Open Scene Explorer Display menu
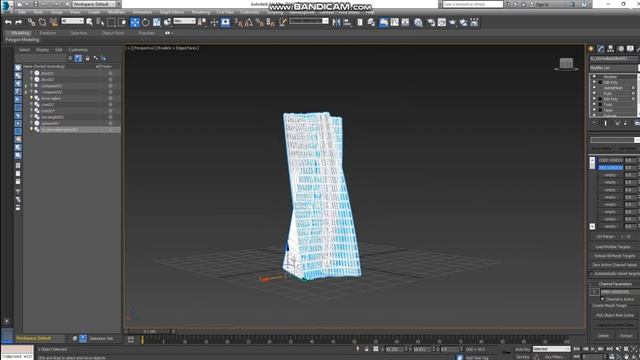The image size is (640, 360). (42, 50)
